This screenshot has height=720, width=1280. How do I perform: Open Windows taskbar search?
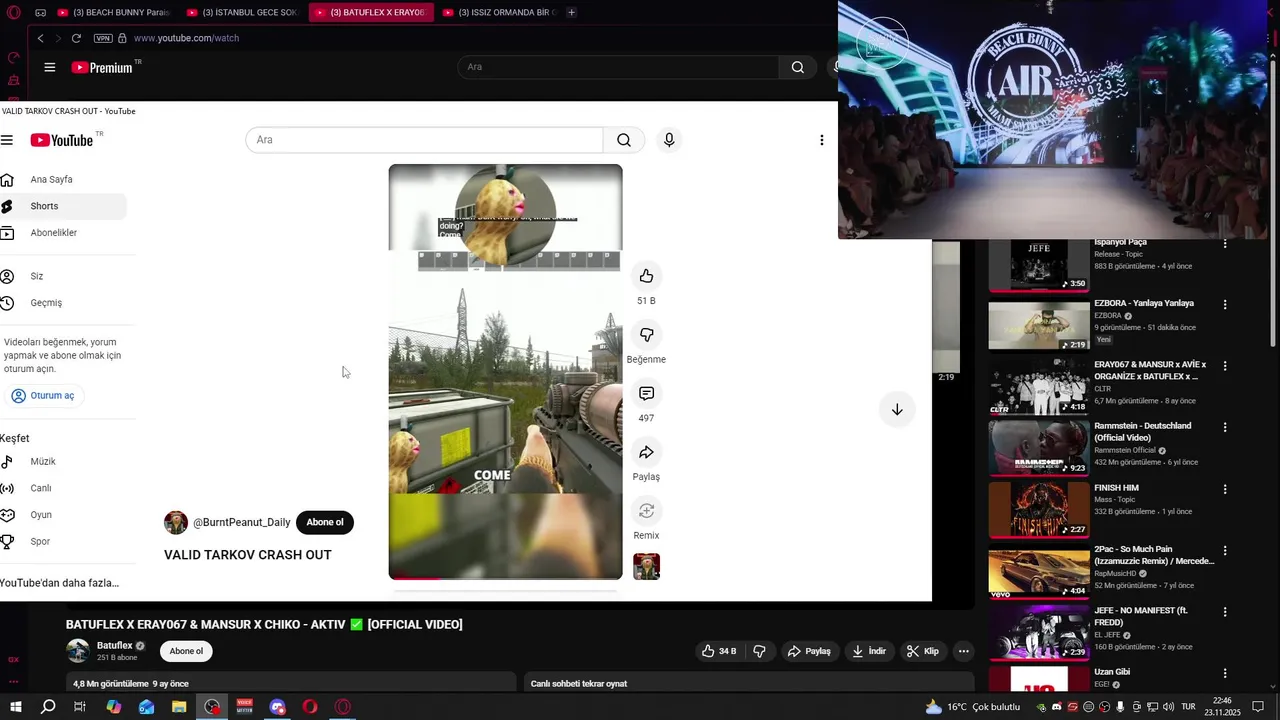48,707
